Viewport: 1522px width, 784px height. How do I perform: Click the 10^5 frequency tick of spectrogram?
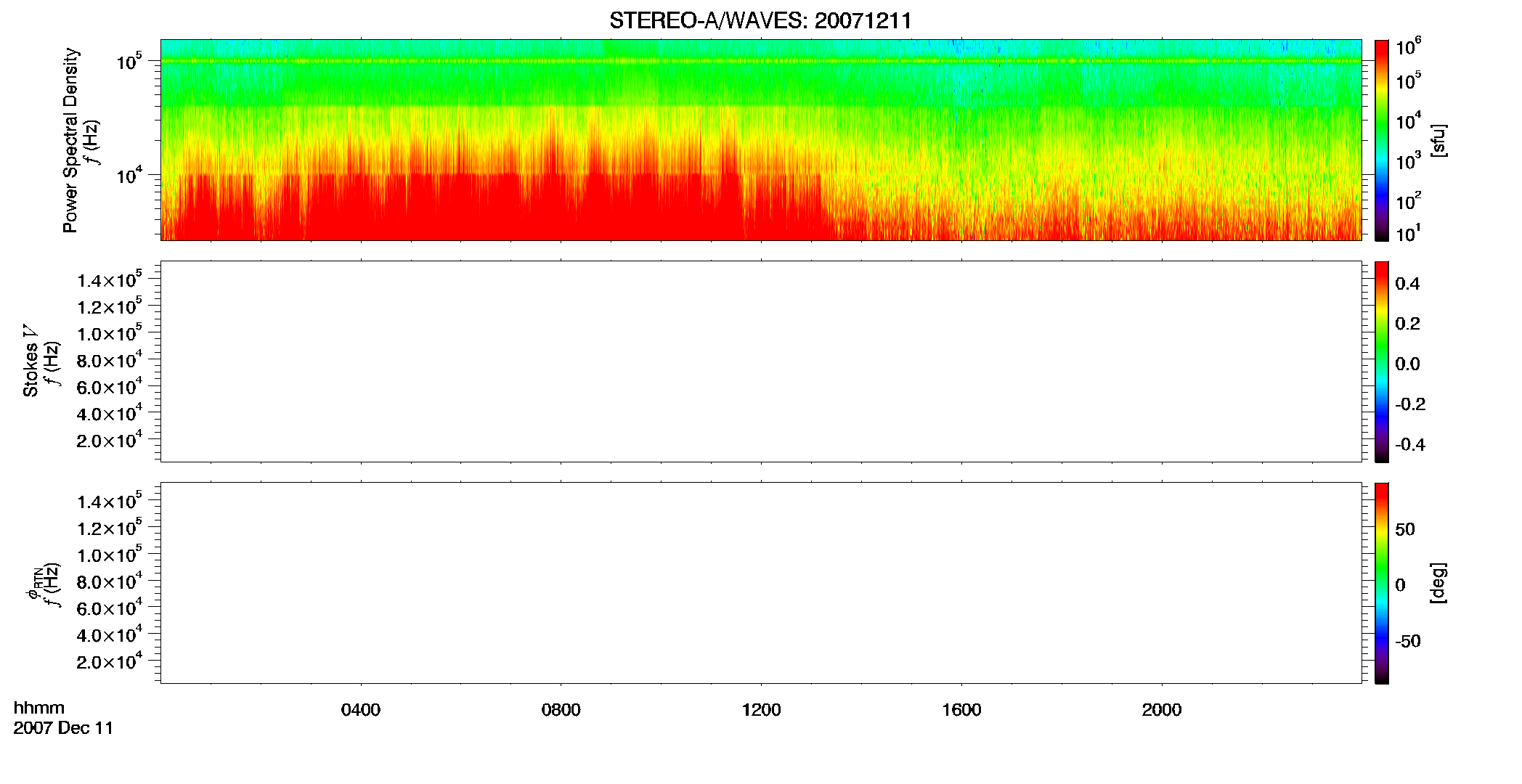(x=129, y=62)
